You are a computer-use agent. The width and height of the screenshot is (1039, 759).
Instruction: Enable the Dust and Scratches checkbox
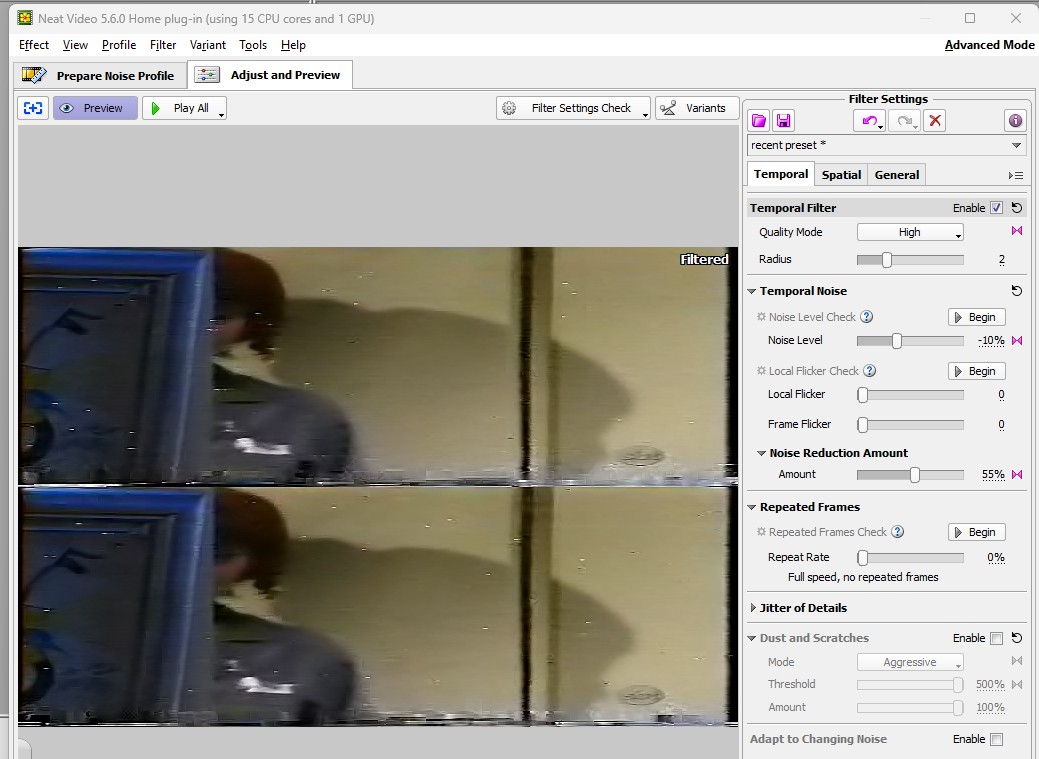pos(996,638)
